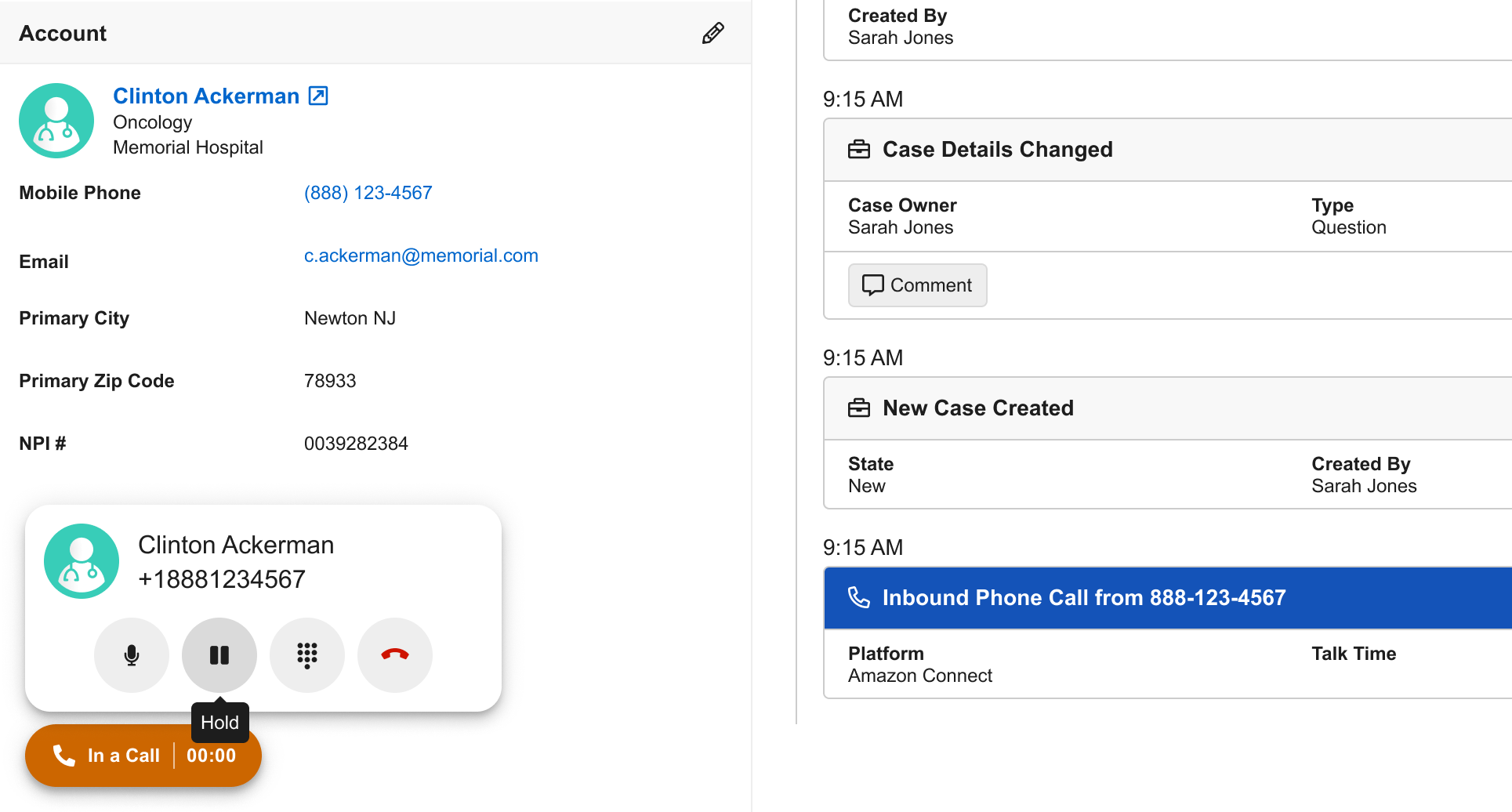Click briefcase icon beside New Case Created

click(x=859, y=408)
